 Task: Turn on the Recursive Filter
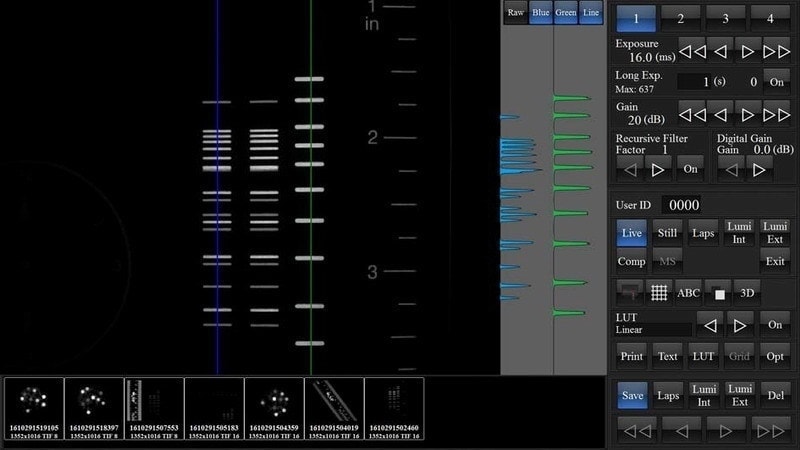[x=690, y=168]
